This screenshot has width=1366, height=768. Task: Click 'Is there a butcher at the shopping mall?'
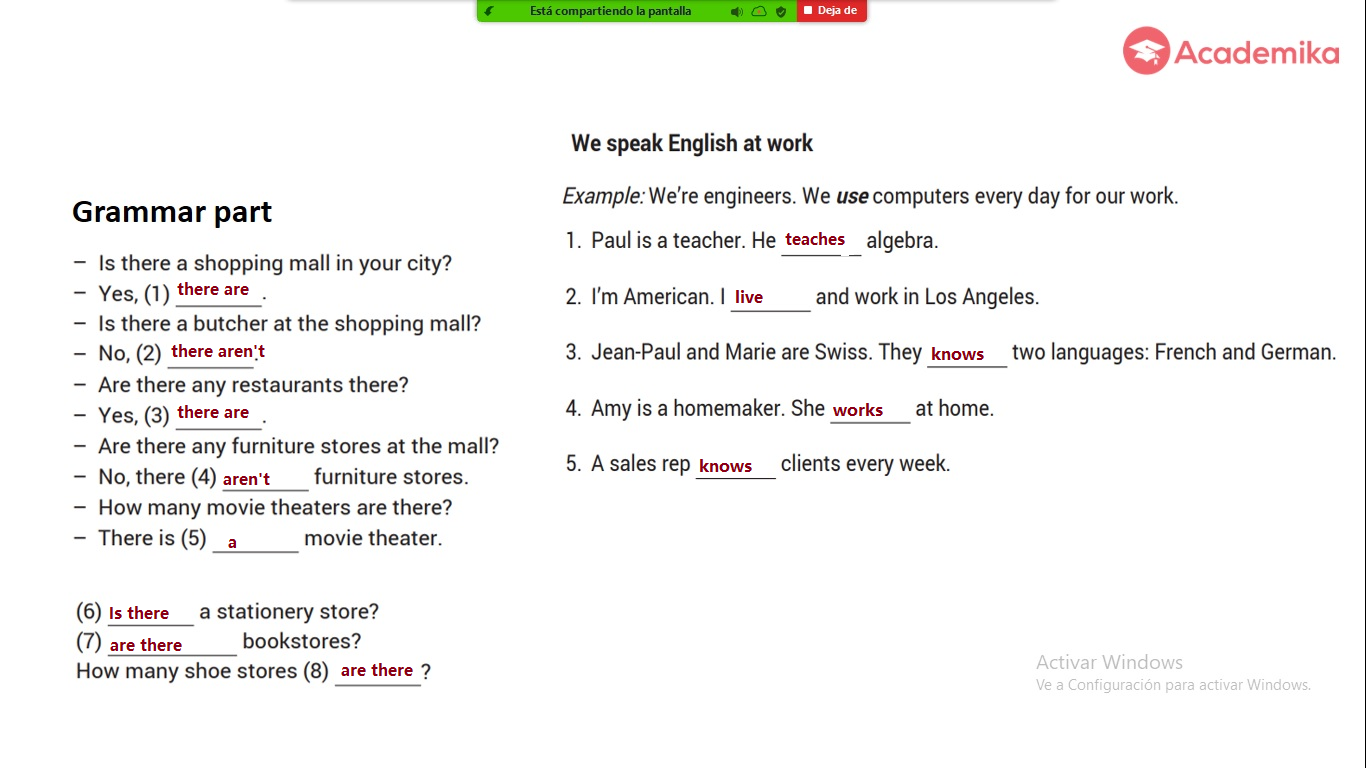[290, 324]
